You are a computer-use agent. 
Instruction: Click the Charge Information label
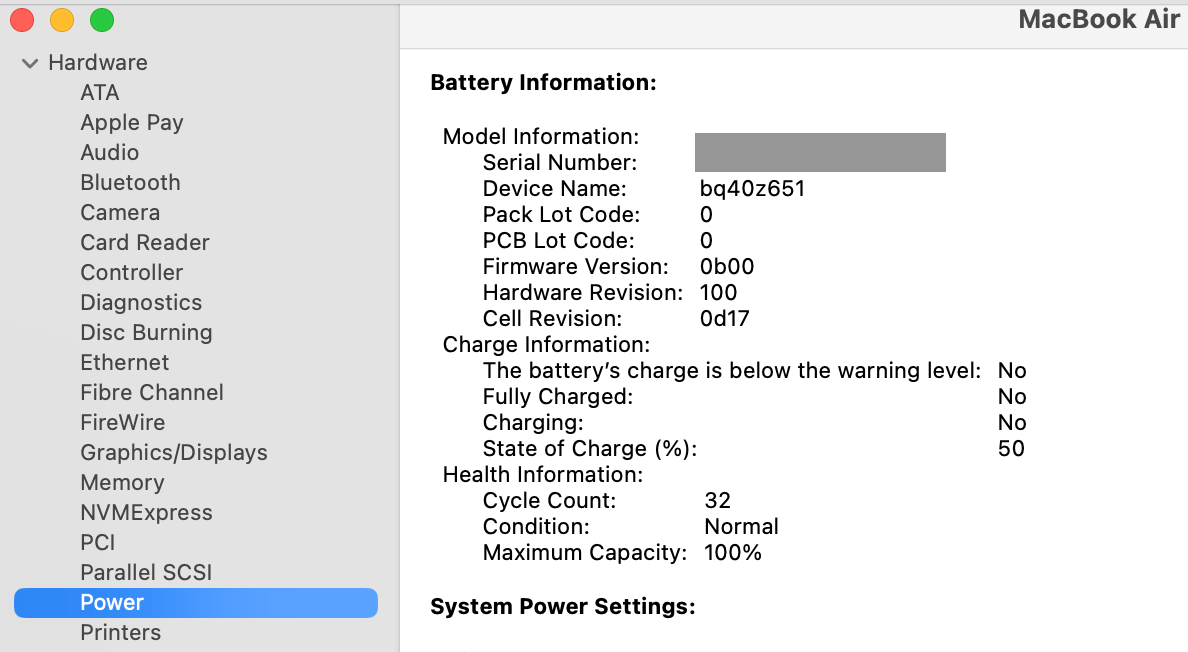point(546,345)
